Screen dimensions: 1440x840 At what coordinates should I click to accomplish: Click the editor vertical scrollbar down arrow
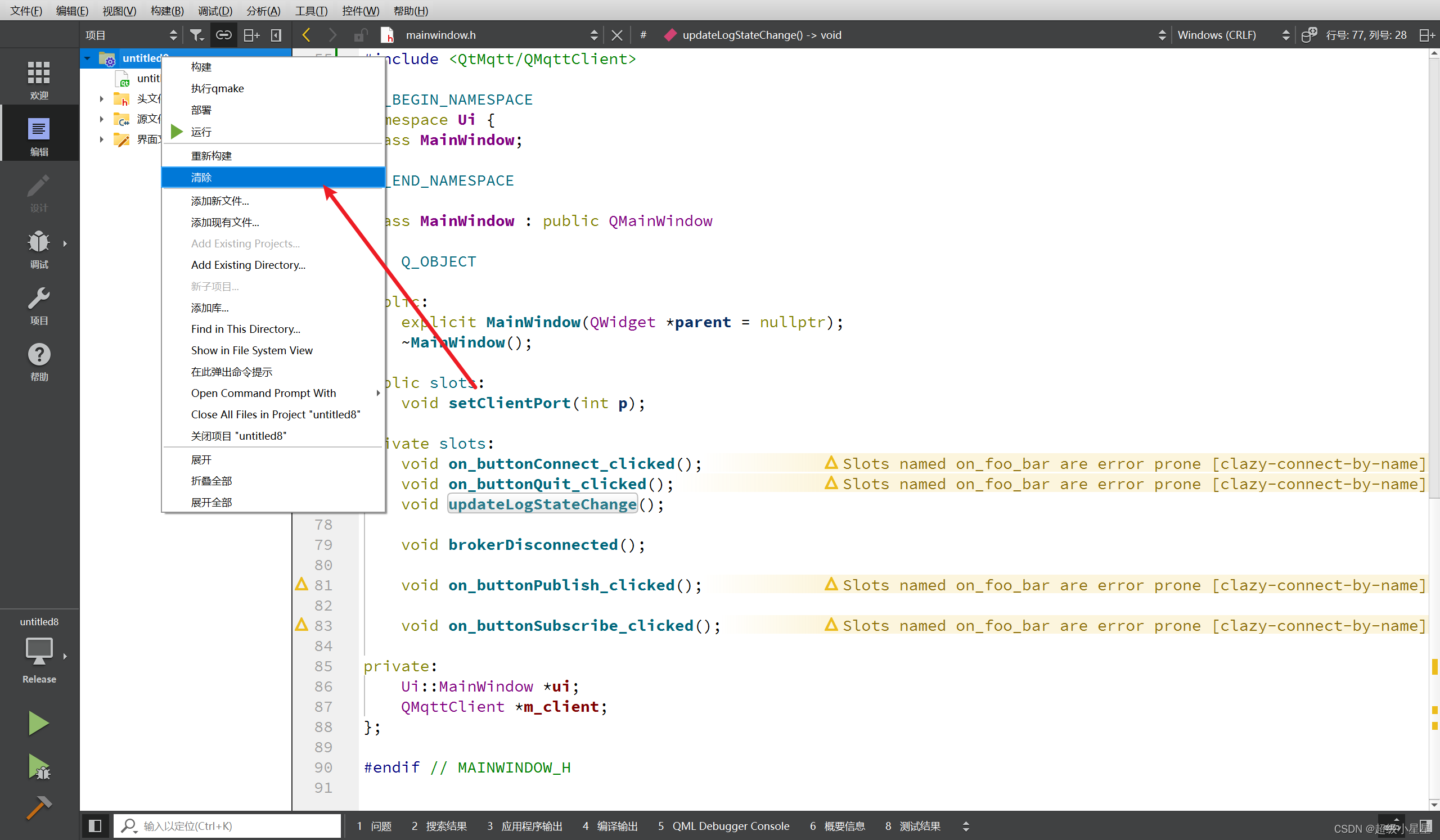(x=1434, y=804)
